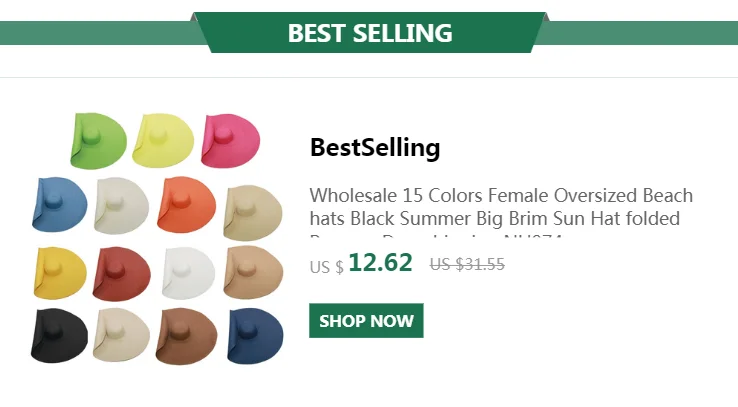The width and height of the screenshot is (738, 407).
Task: Select the orange hat
Action: 187,201
